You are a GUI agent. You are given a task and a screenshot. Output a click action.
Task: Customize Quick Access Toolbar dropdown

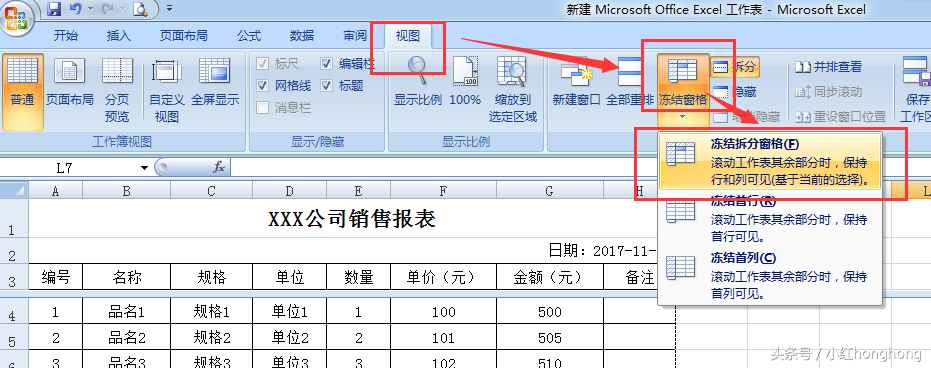click(x=169, y=9)
